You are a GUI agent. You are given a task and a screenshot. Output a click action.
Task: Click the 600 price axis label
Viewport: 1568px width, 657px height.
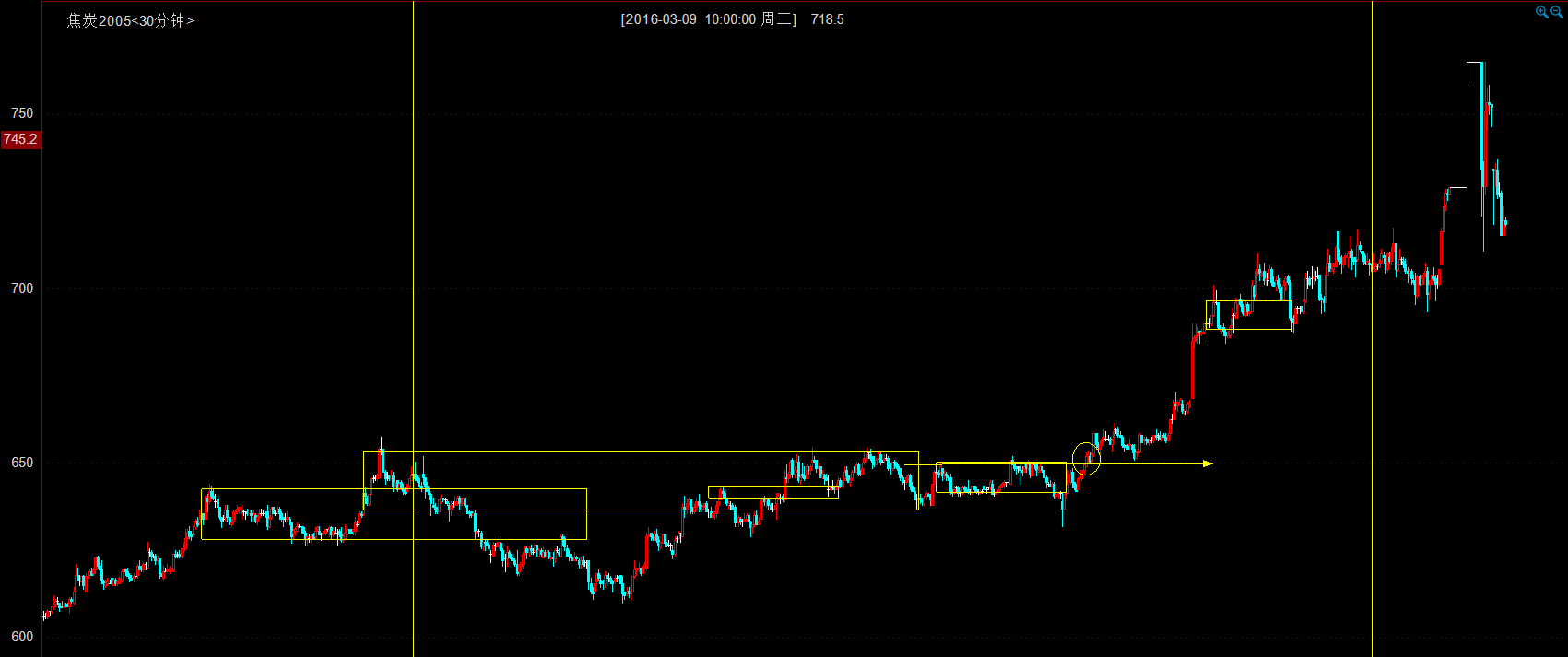tap(22, 637)
